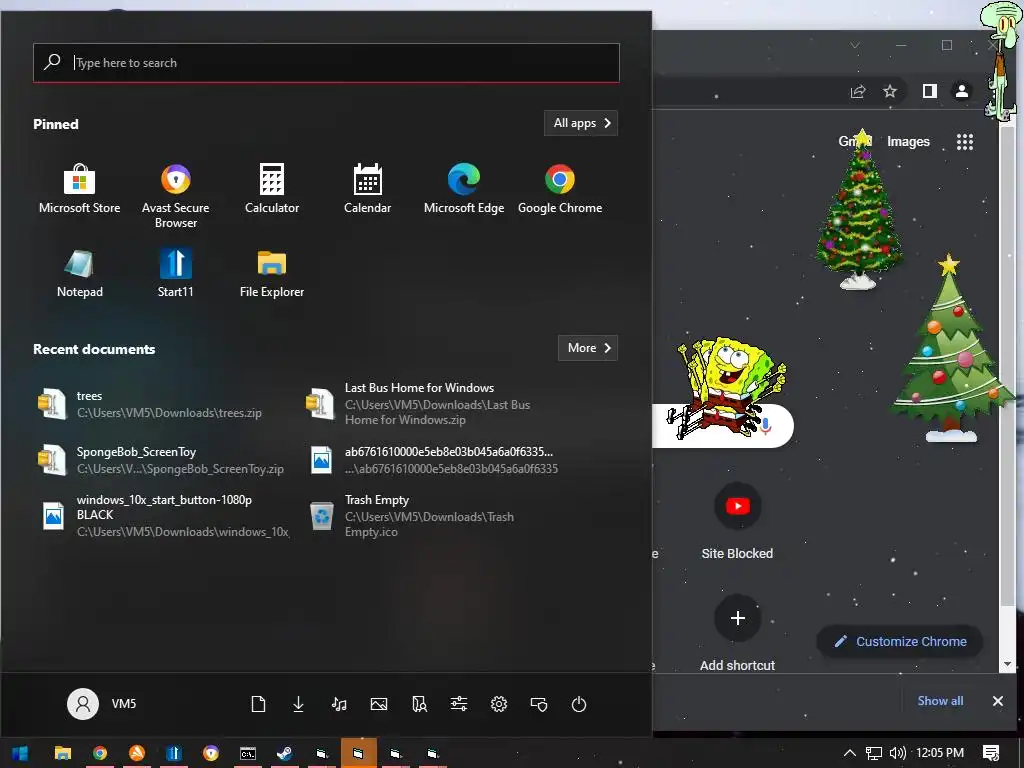This screenshot has width=1024, height=768.
Task: Click the 12:05 PM clock
Action: 940,753
